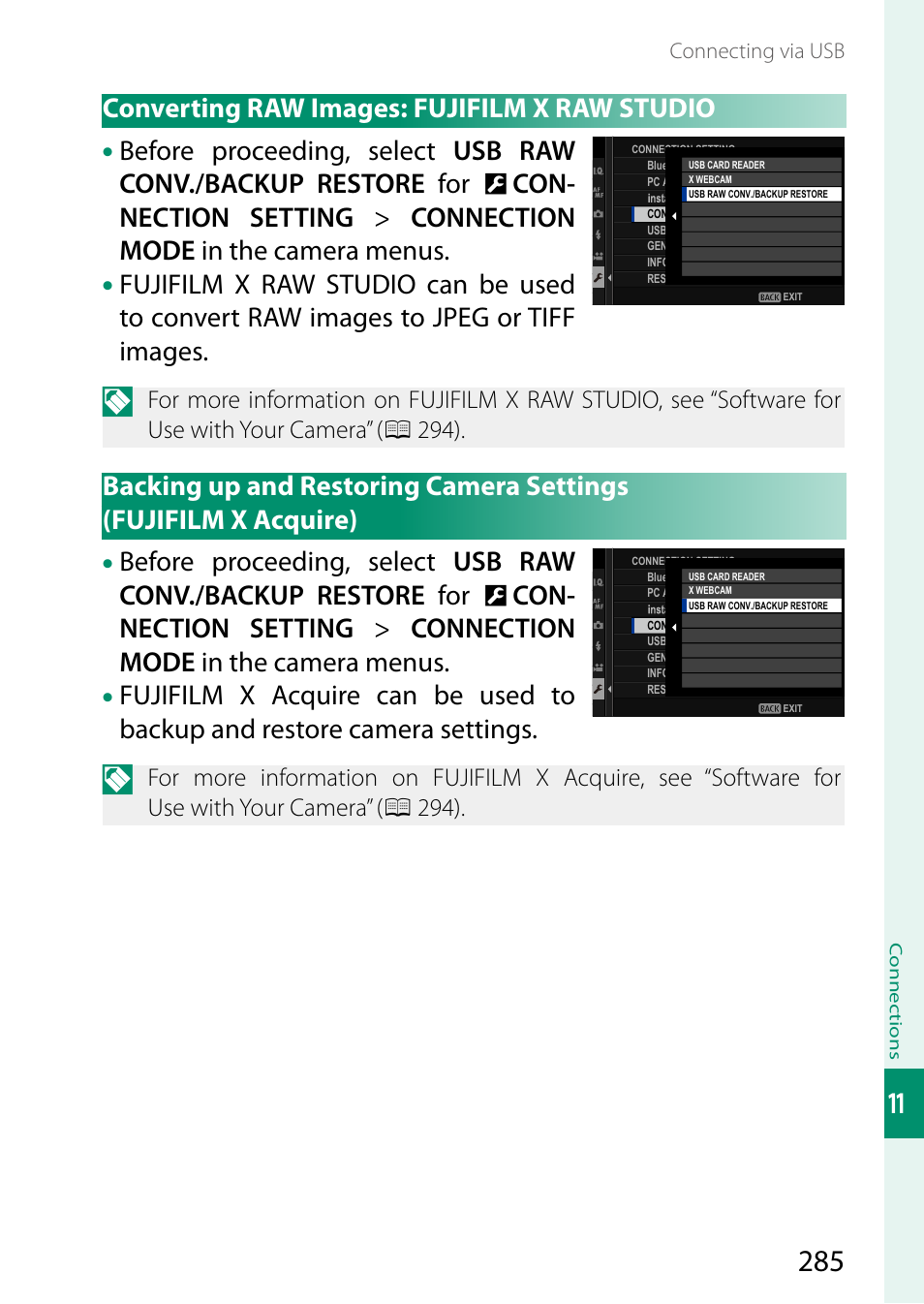
Task: Click book icon in X Acquire note
Action: click(398, 808)
